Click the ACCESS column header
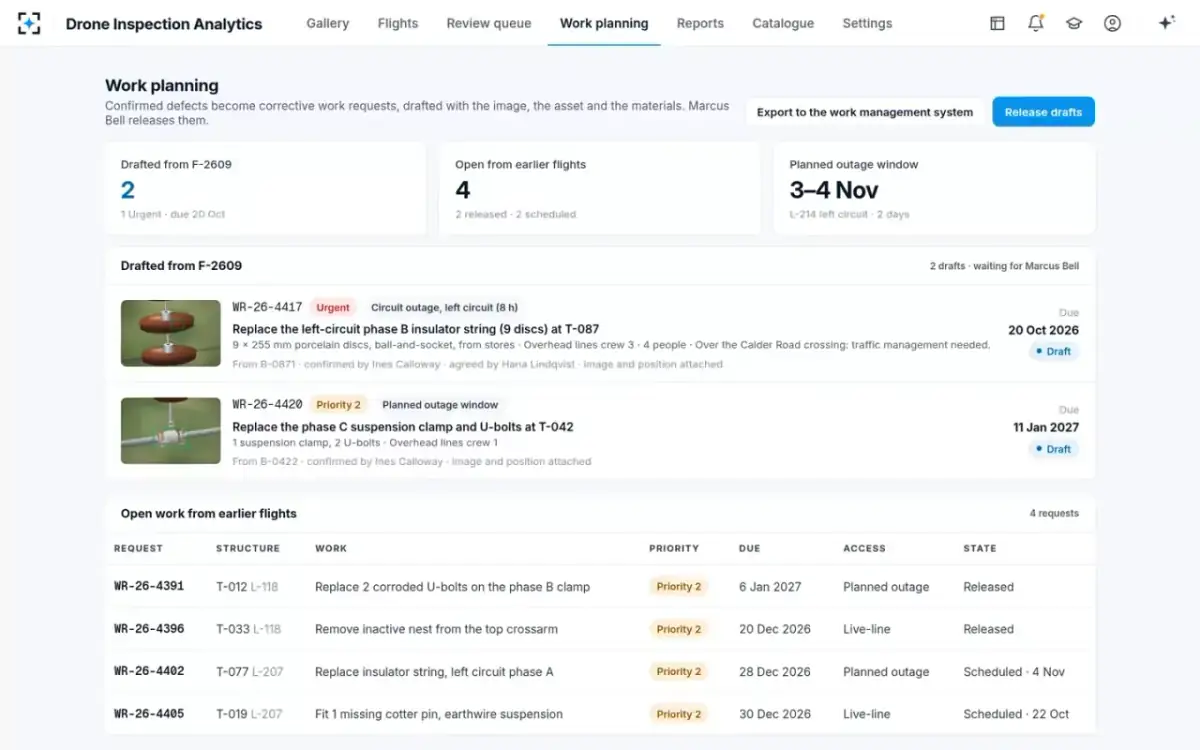 tap(864, 548)
